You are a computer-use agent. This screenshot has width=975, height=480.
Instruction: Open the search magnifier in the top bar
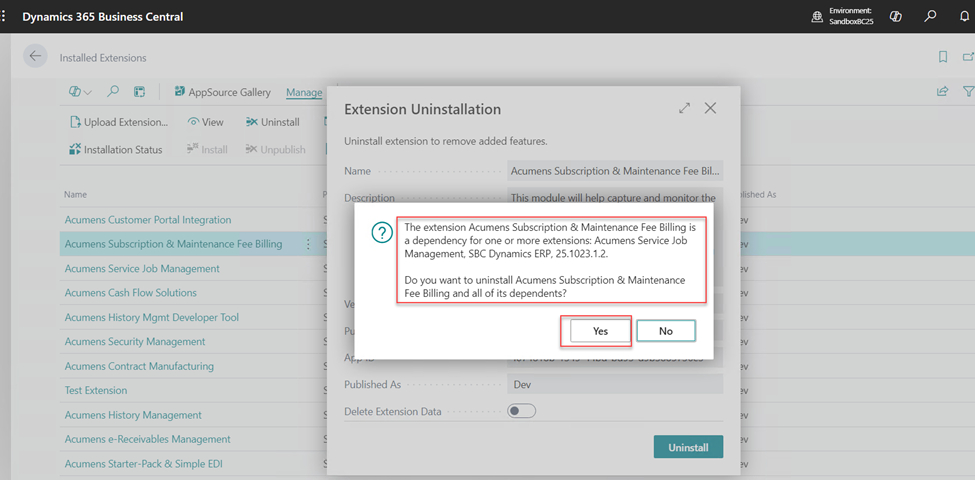(930, 17)
